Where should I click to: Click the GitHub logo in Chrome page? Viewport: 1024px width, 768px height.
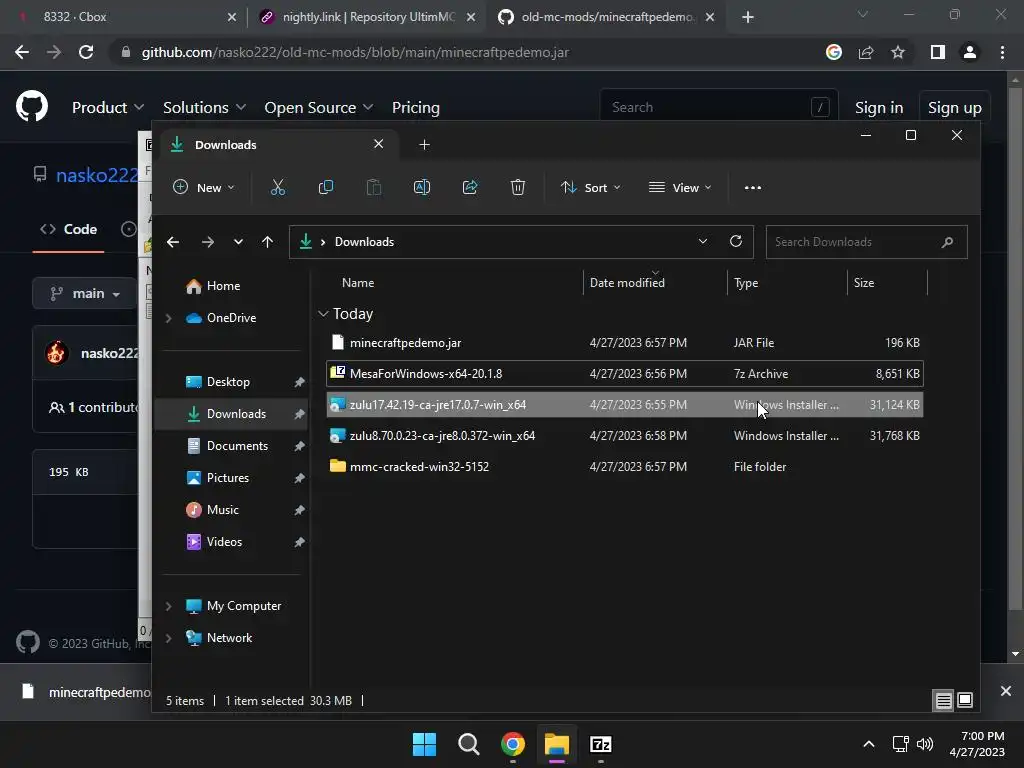(x=32, y=106)
